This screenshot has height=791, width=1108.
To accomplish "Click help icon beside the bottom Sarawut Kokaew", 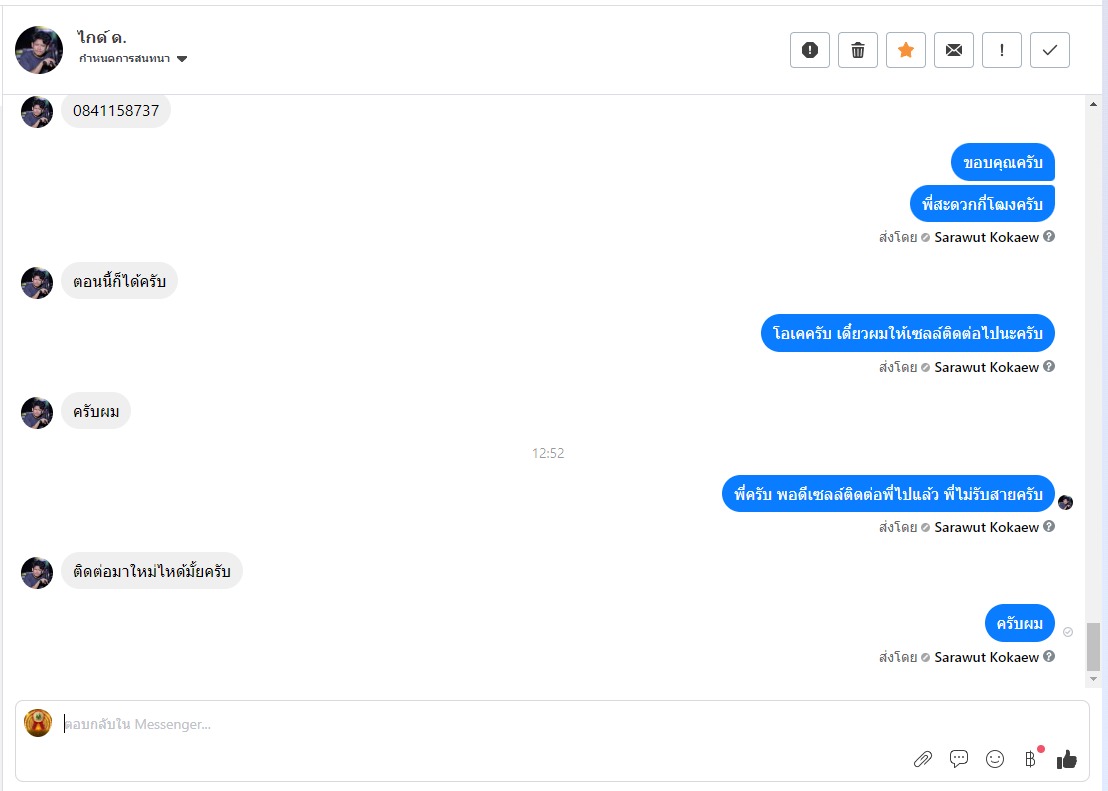I will tap(1049, 657).
